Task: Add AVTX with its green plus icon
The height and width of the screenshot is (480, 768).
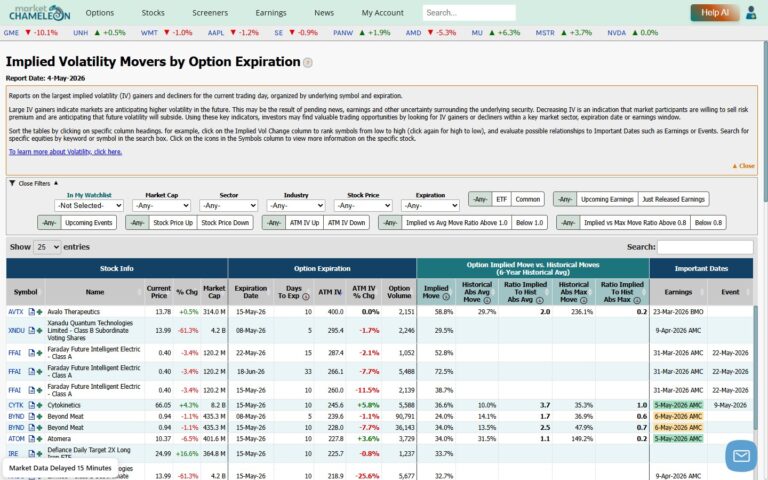Action: coord(39,312)
